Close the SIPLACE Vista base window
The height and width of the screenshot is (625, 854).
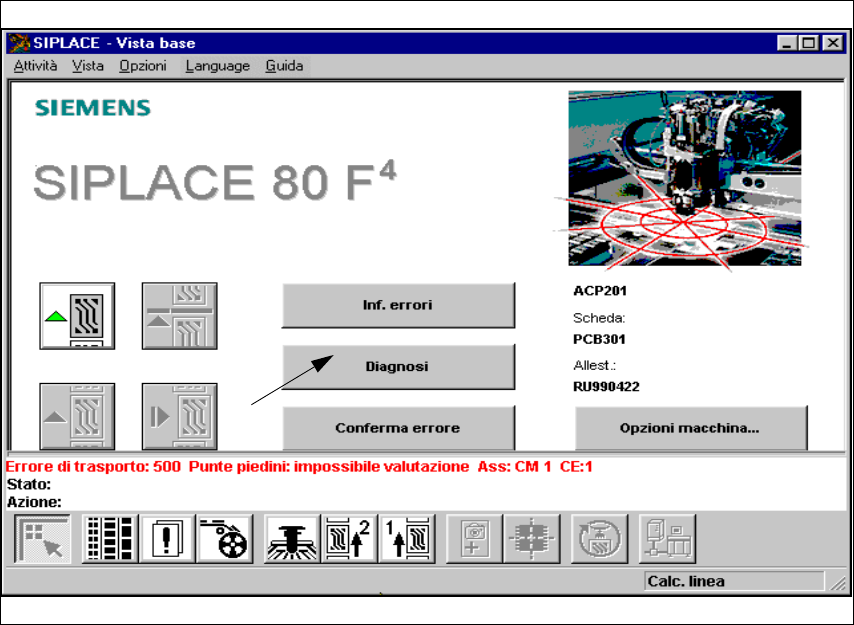pos(833,43)
